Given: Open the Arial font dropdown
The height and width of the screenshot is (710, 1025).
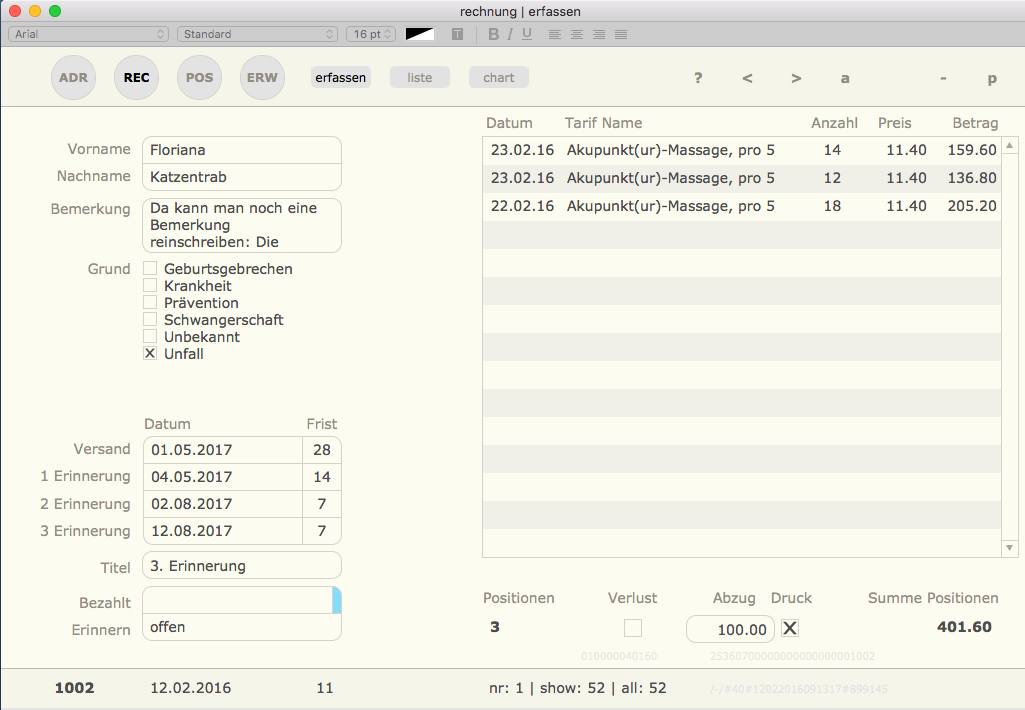Looking at the screenshot, I should (89, 34).
